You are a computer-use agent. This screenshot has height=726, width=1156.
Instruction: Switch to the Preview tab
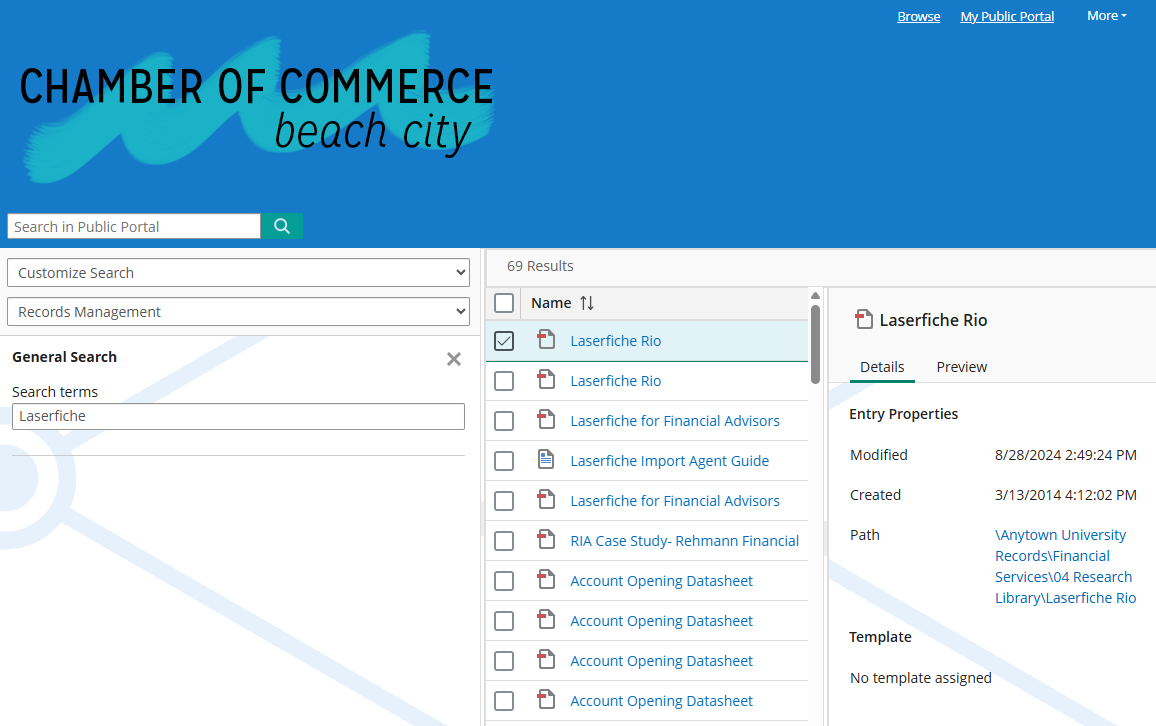tap(961, 367)
